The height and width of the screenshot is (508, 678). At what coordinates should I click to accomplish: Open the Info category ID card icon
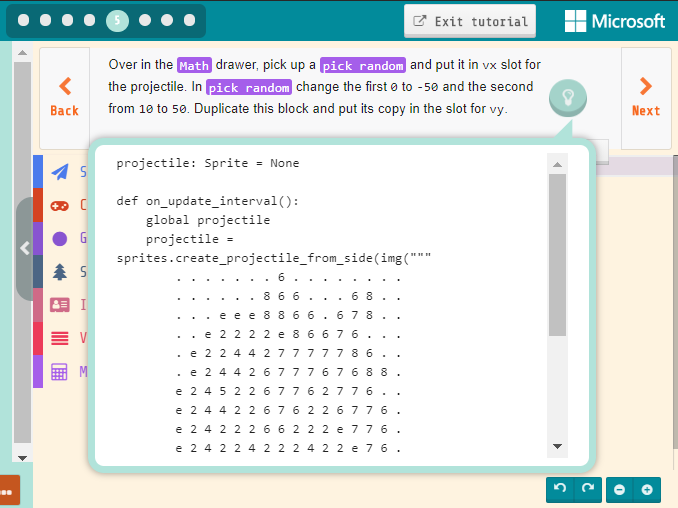coord(60,305)
